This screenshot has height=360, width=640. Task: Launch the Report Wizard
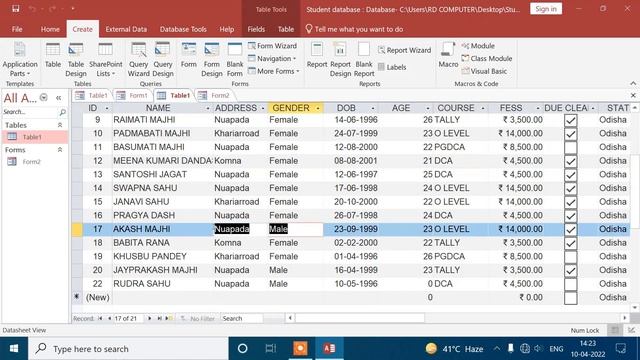pos(404,50)
